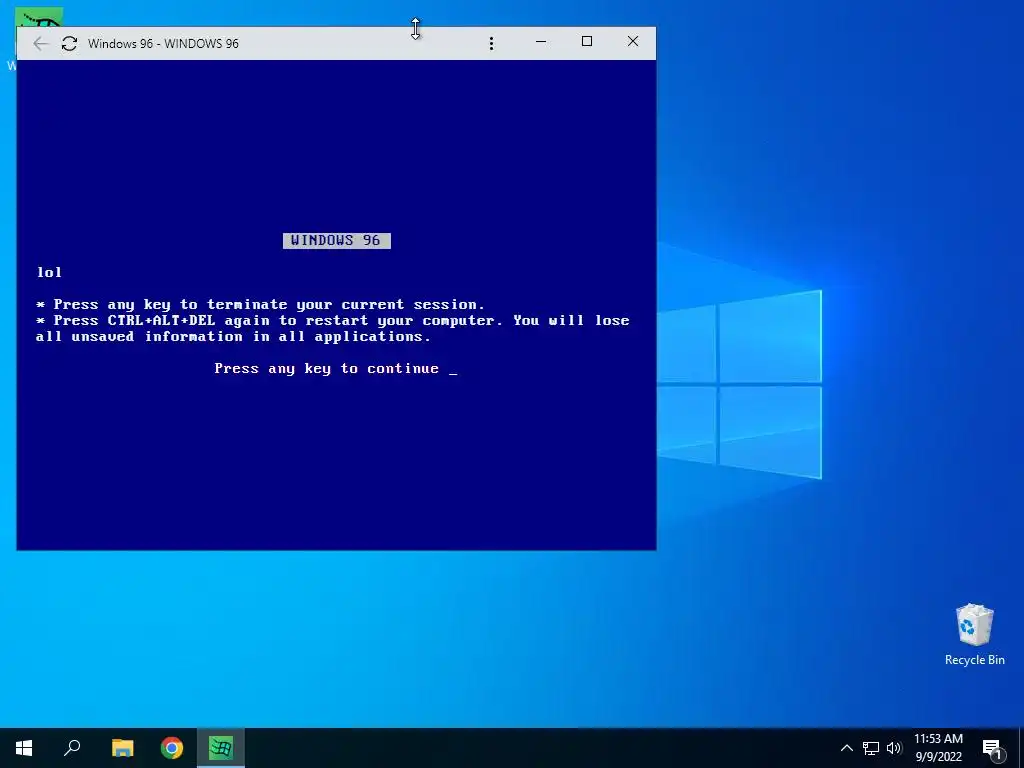The width and height of the screenshot is (1024, 768).
Task: Go back using the window's back arrow
Action: pos(40,44)
